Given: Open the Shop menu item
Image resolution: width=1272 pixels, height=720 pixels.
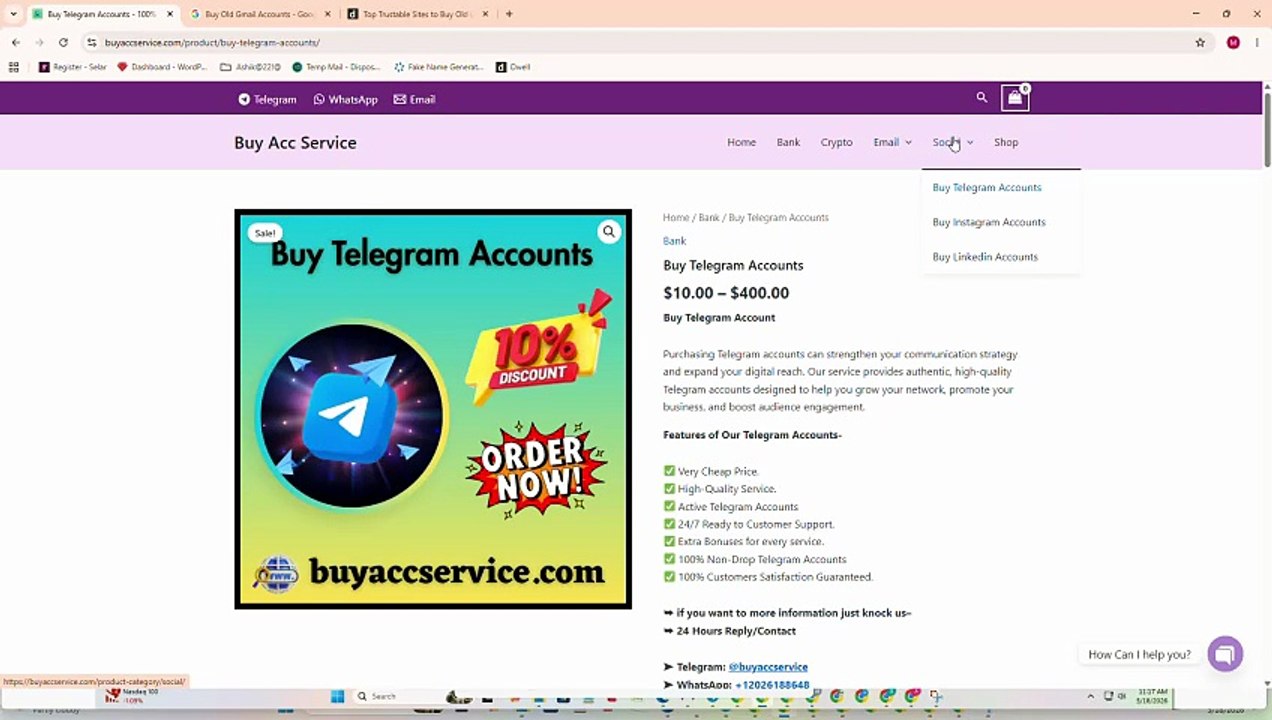Looking at the screenshot, I should 1006,142.
